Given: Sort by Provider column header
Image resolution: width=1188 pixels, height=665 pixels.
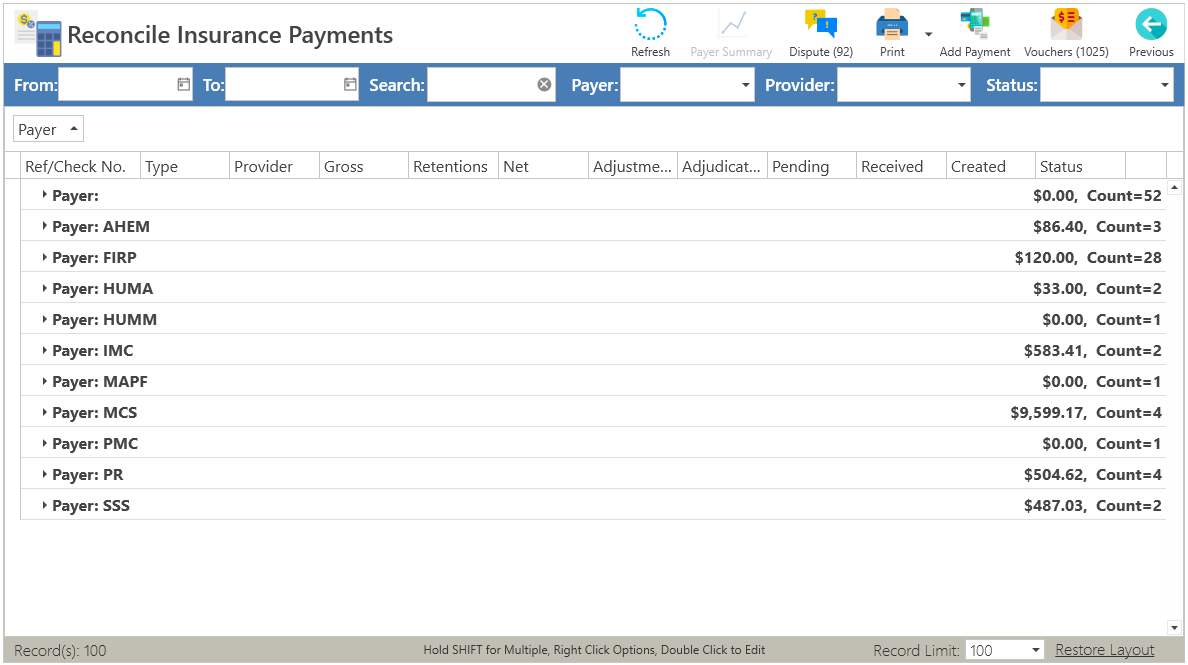Looking at the screenshot, I should point(274,167).
